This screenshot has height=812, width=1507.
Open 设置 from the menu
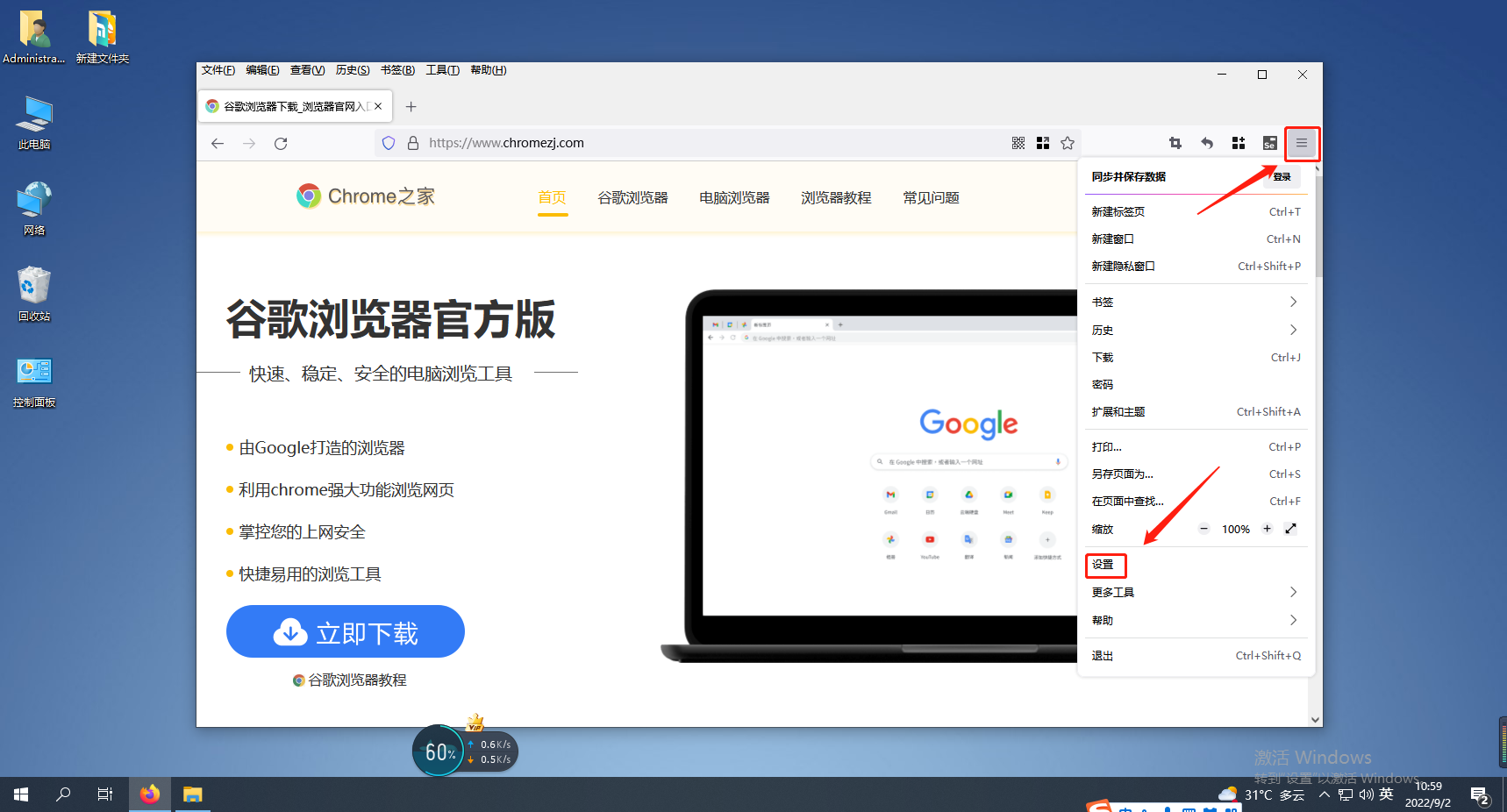[1195, 565]
